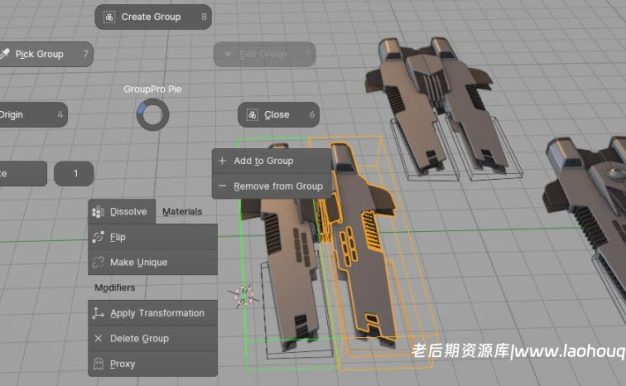Screen dimensions: 626x386
Task: Select the Proxy option
Action: (153, 364)
